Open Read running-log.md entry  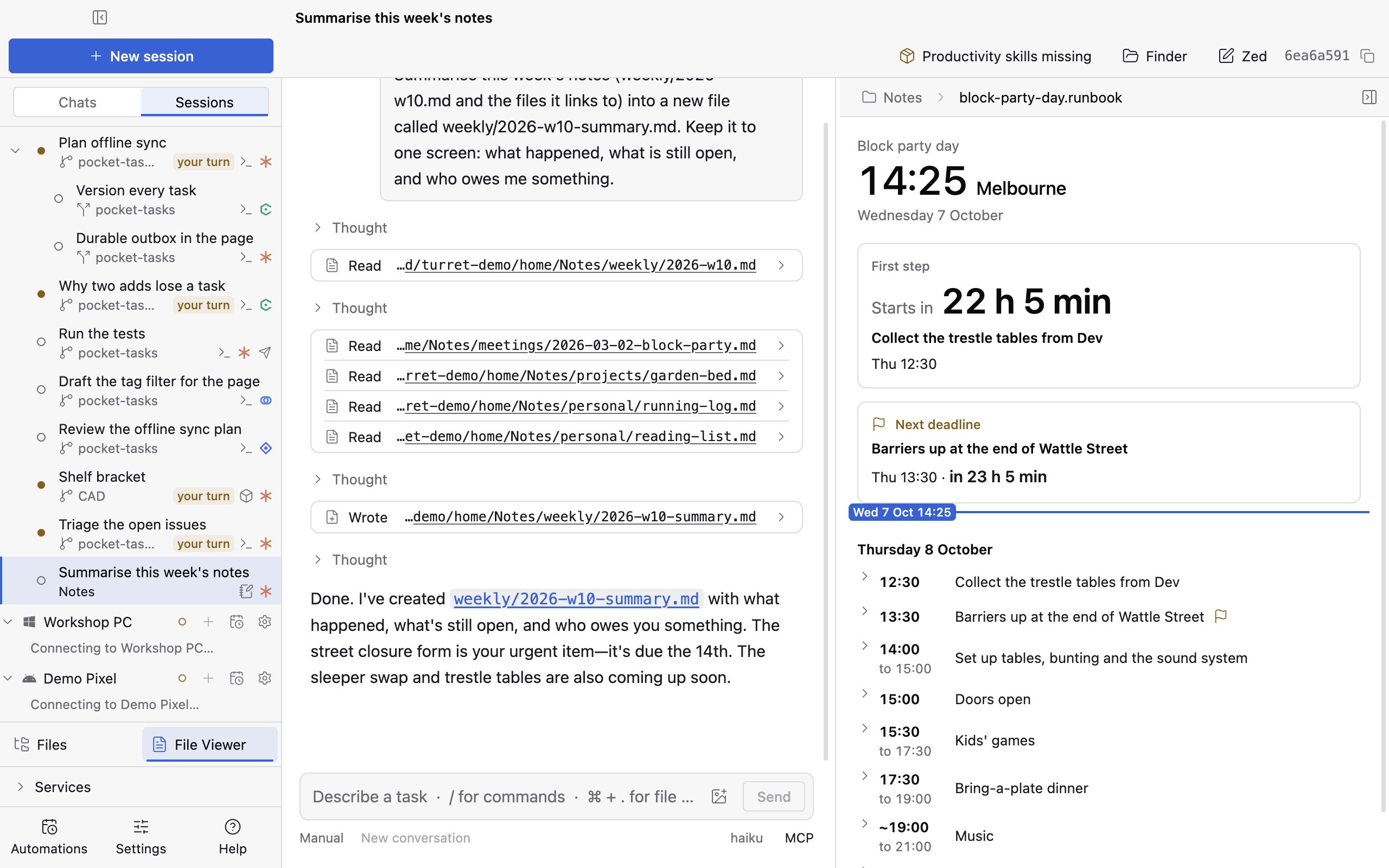coord(556,406)
